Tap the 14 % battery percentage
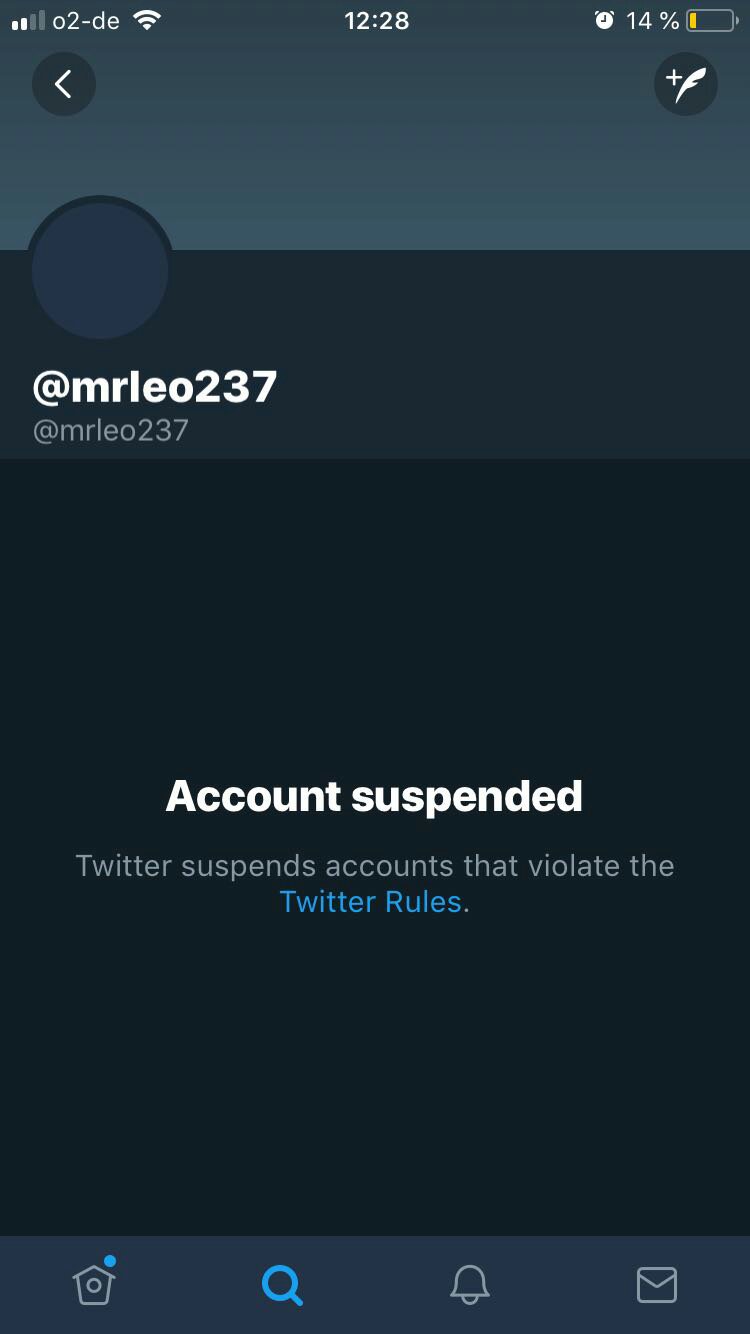The image size is (750, 1334). pos(652,20)
